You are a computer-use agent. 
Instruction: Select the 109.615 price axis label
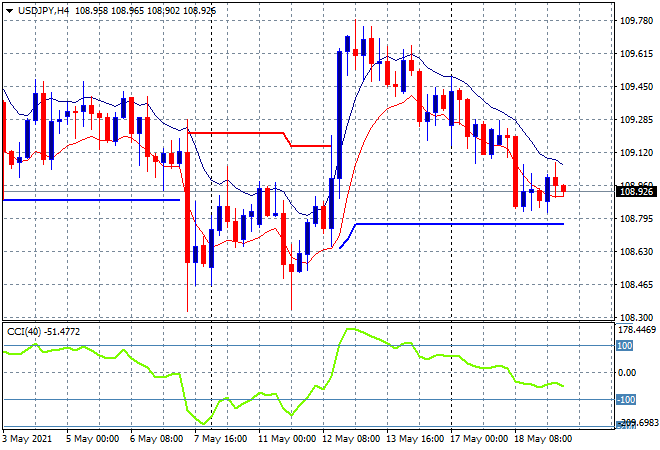[x=636, y=53]
